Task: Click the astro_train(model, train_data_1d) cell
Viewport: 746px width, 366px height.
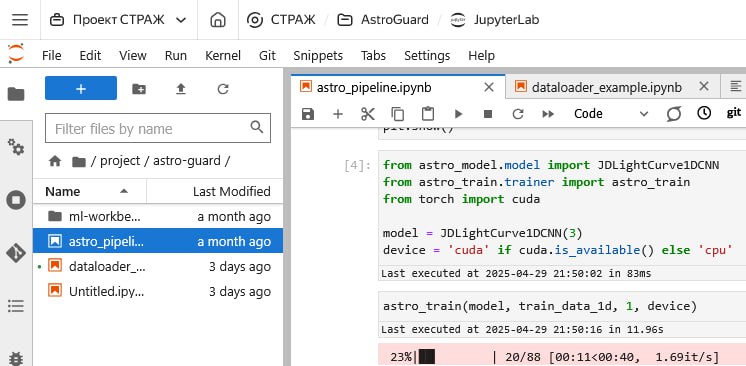Action: [562, 306]
